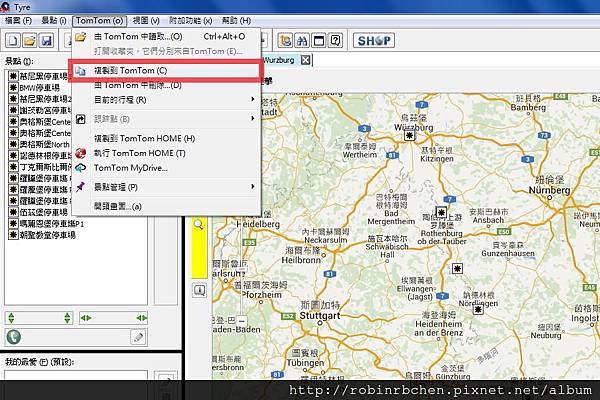Screen dimensions: 600x400
Task: Click the Ansbach label on the map
Action: tap(488, 220)
